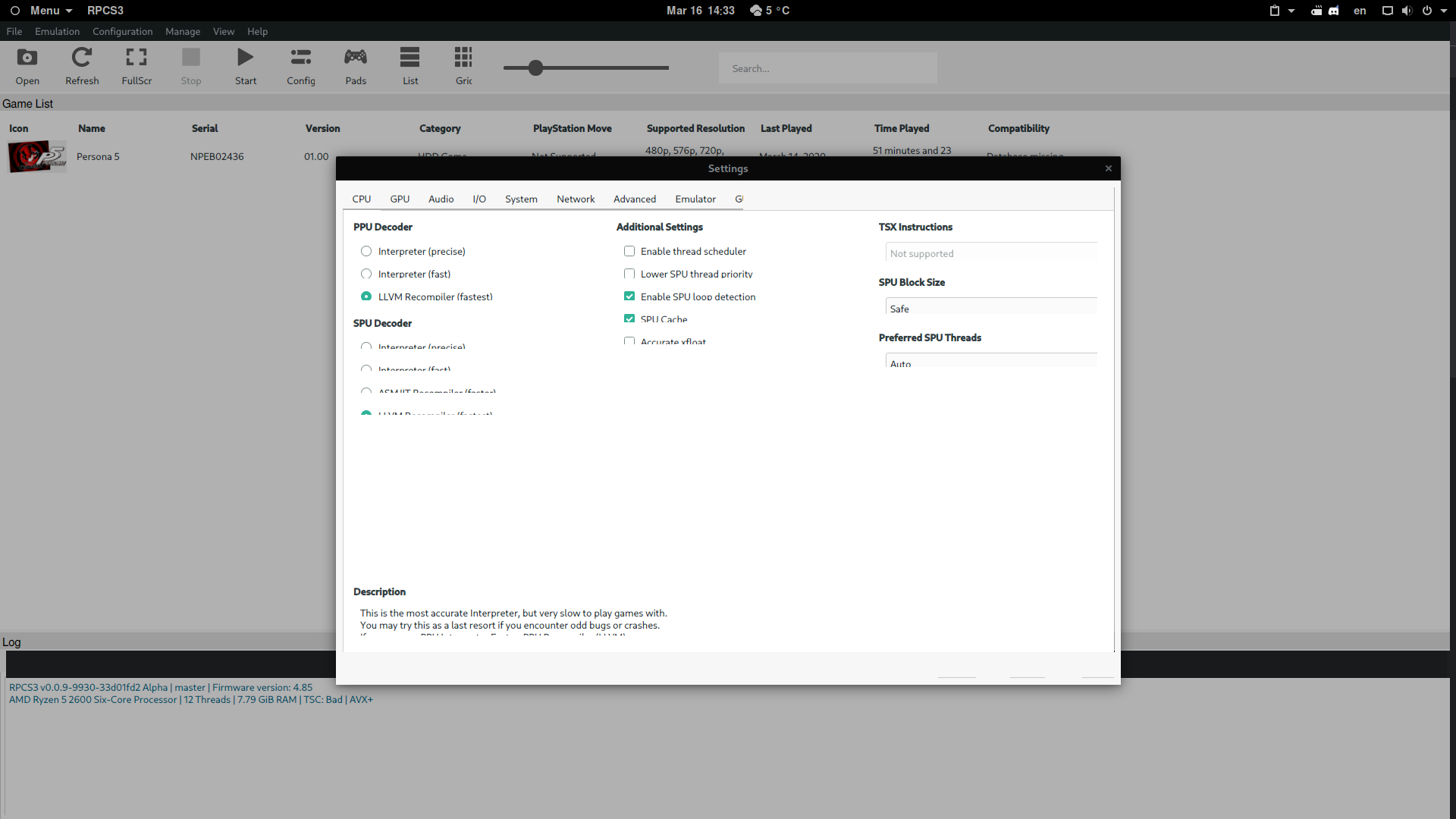Open the Pads controller settings icon
Image resolution: width=1456 pixels, height=819 pixels.
[x=355, y=66]
